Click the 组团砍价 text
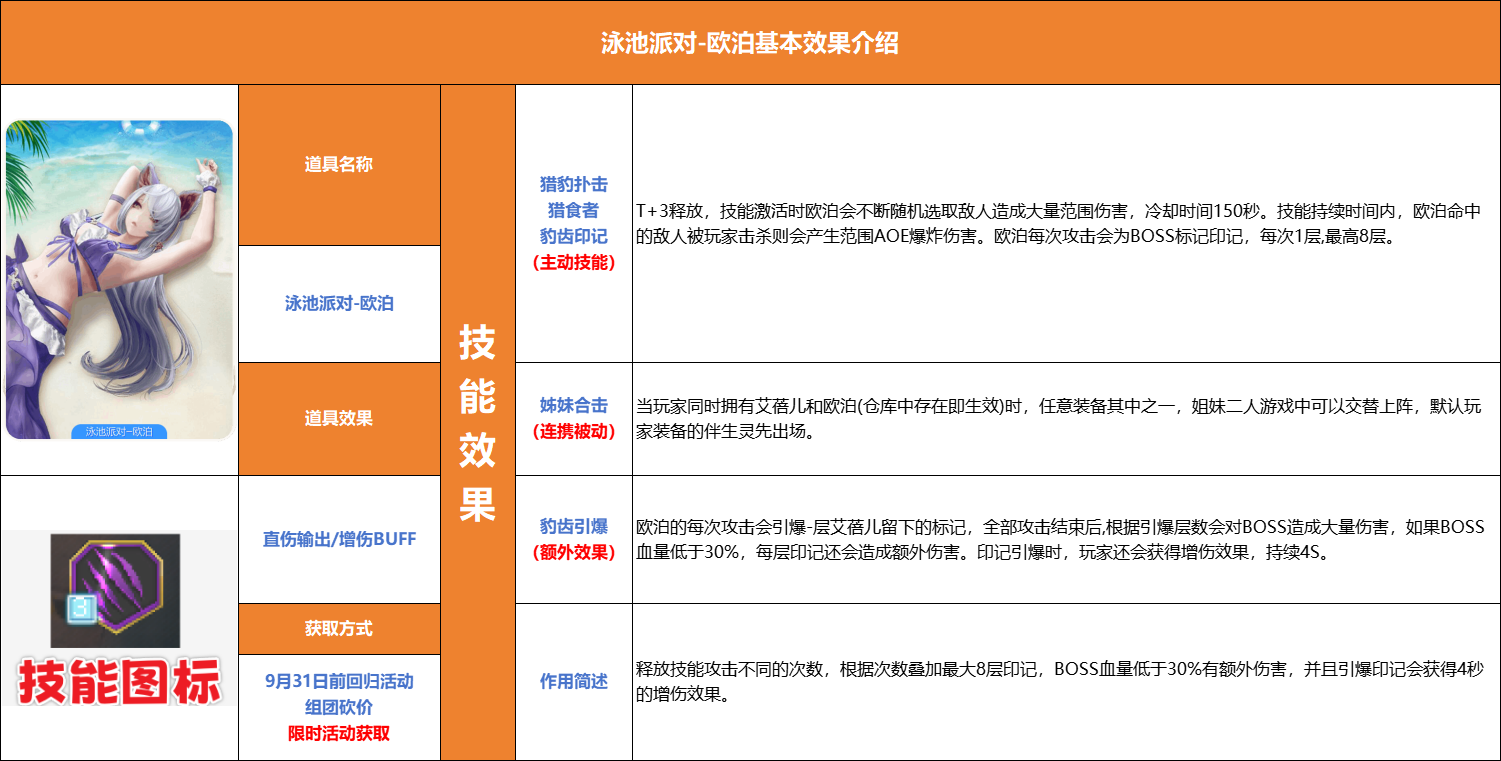The height and width of the screenshot is (761, 1501). (339, 707)
